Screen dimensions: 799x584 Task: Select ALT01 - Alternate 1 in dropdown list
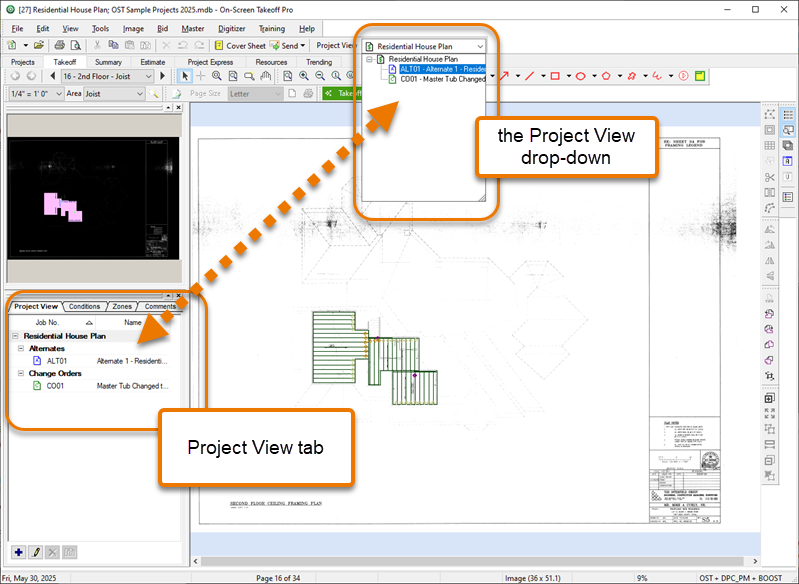click(437, 69)
